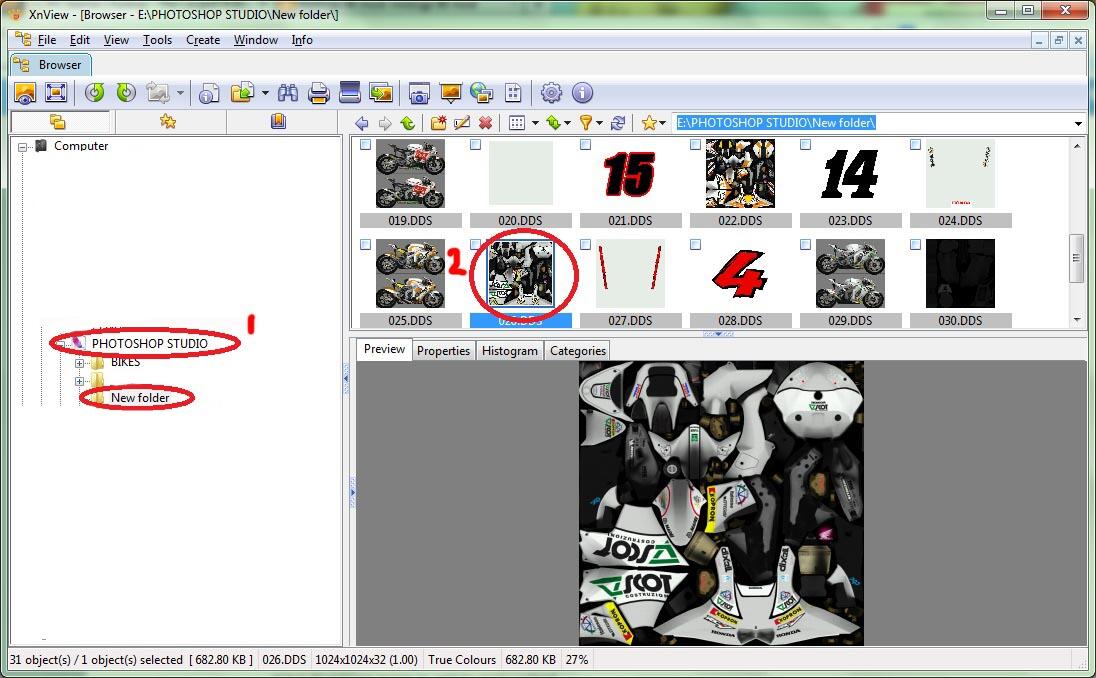Viewport: 1096px width, 678px height.
Task: Click the web page globe icon
Action: tap(482, 92)
